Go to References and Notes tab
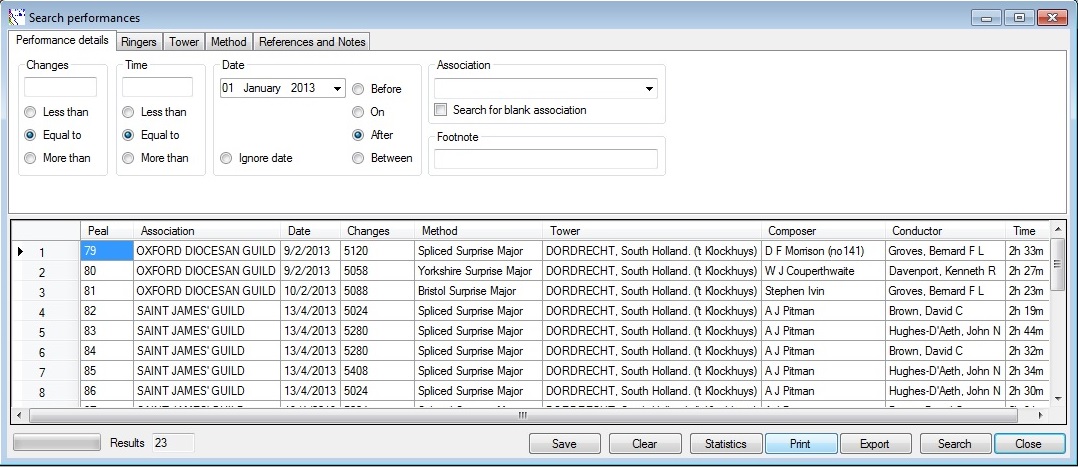1078x467 pixels. click(312, 42)
